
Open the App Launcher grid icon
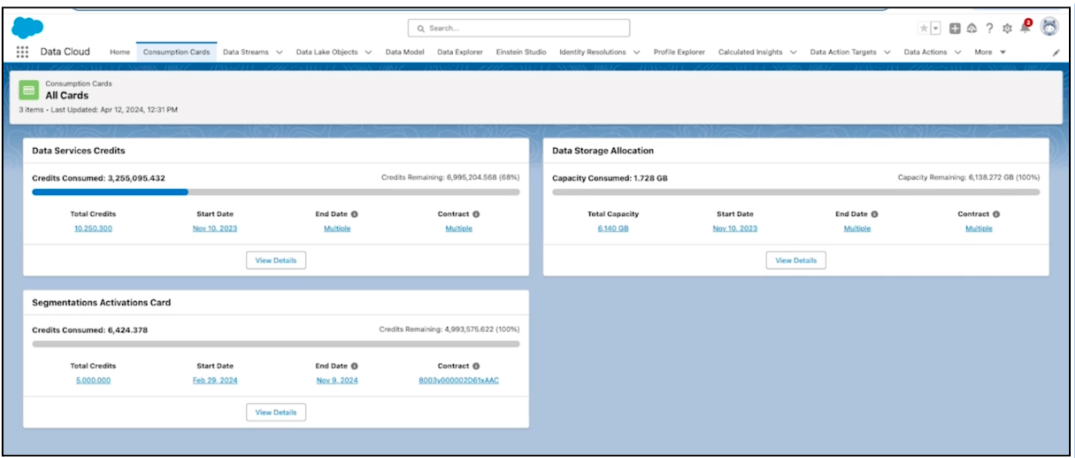coord(22,52)
